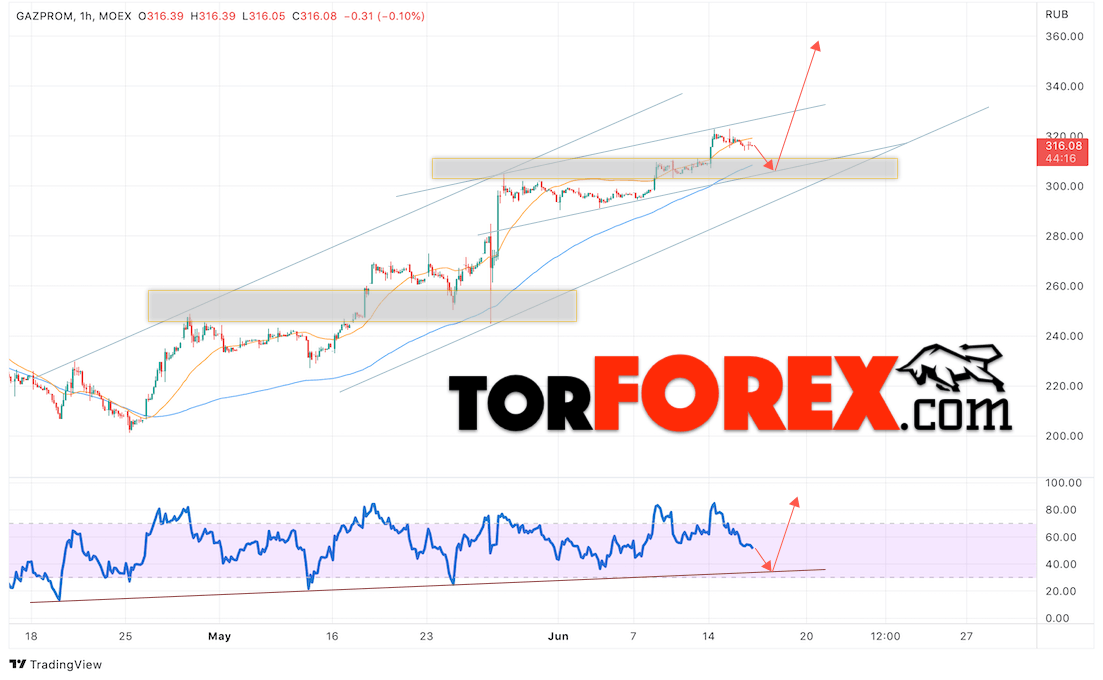Click the date label 18 on the time axis
1103x680 pixels.
point(31,636)
